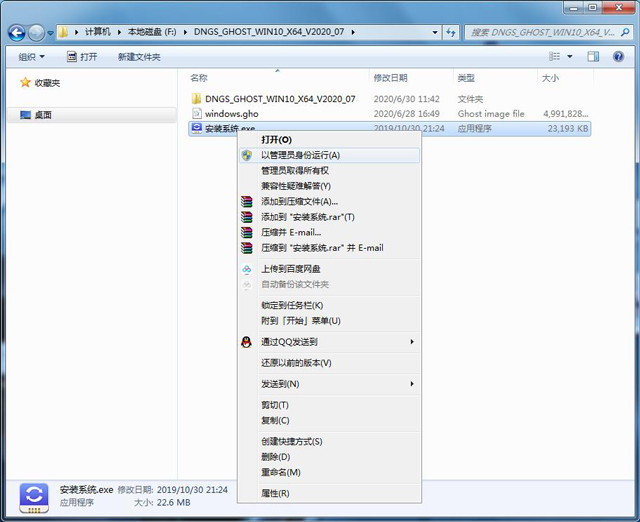Viewport: 640px width, 522px height.
Task: Expand arrow after 计算机 in address bar
Action: coord(119,32)
